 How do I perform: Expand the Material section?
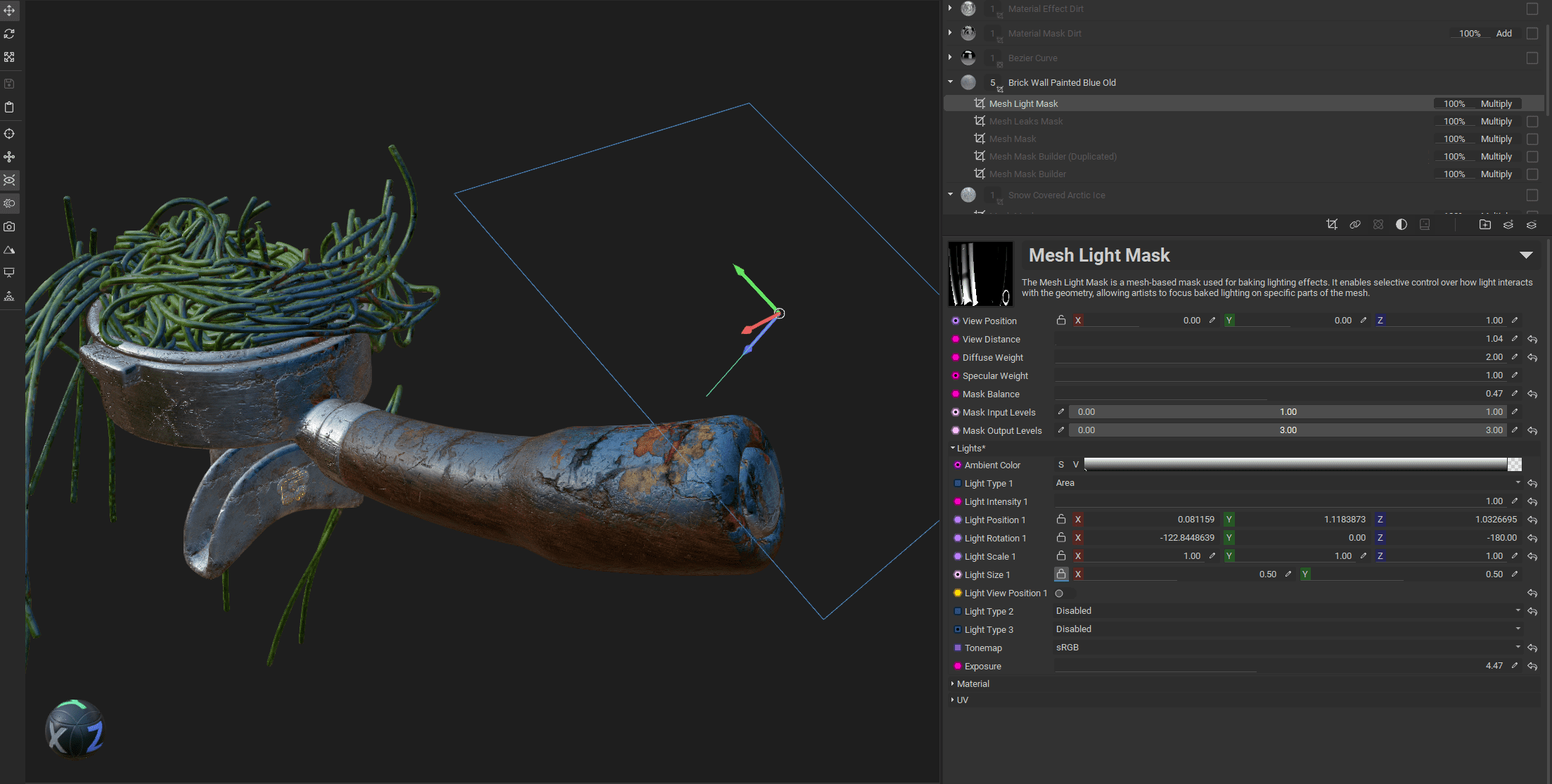(x=970, y=683)
